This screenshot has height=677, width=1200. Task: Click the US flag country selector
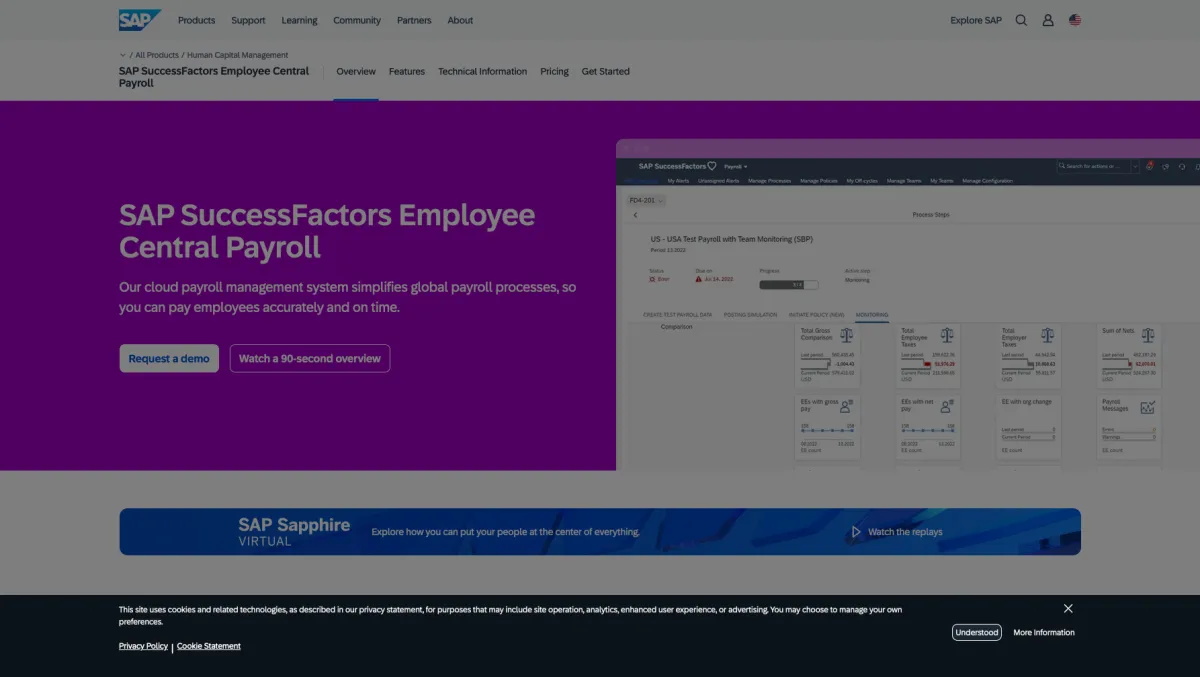[1075, 20]
